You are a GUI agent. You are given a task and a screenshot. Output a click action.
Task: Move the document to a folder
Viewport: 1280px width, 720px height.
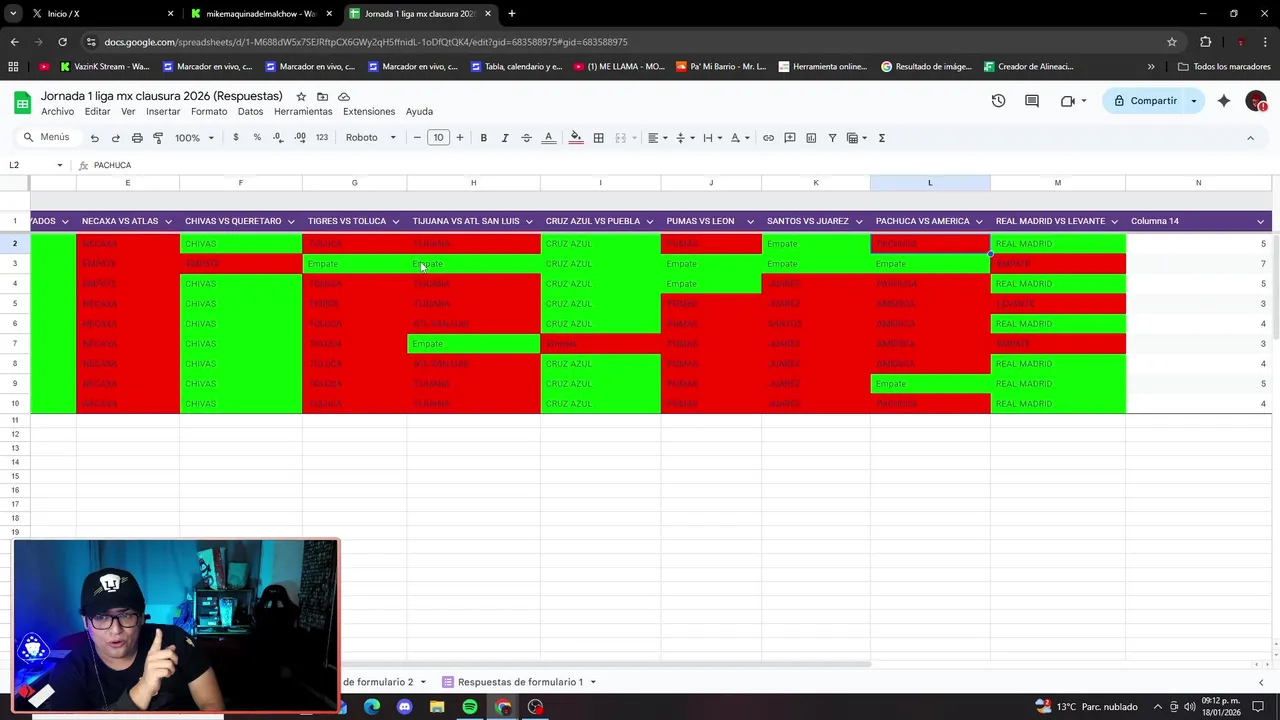322,97
